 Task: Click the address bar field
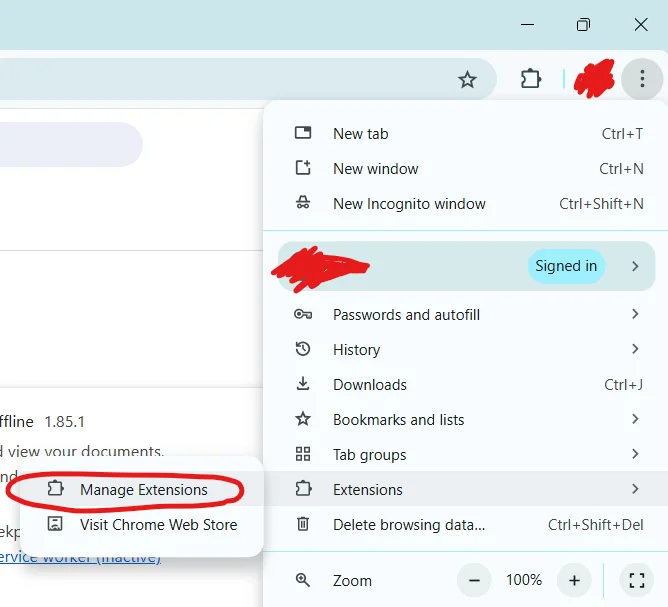pos(248,79)
